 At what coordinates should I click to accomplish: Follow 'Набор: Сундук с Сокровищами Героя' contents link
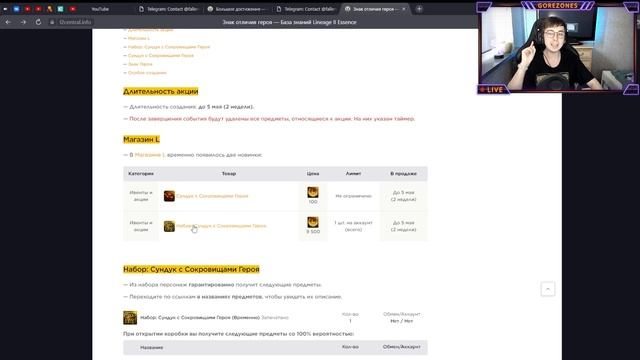(169, 47)
